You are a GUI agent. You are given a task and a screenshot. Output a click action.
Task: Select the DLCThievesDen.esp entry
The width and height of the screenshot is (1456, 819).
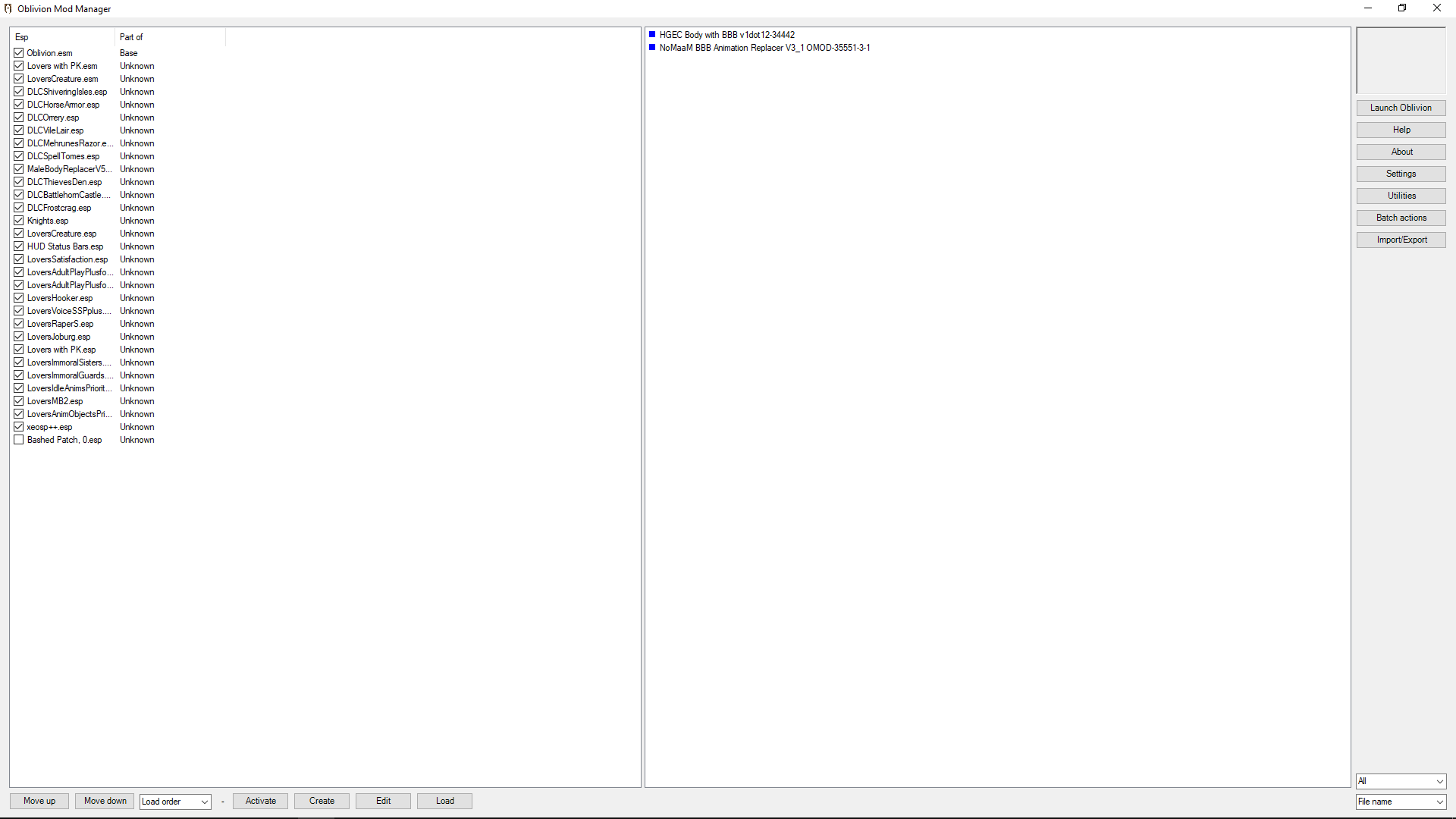click(x=64, y=182)
